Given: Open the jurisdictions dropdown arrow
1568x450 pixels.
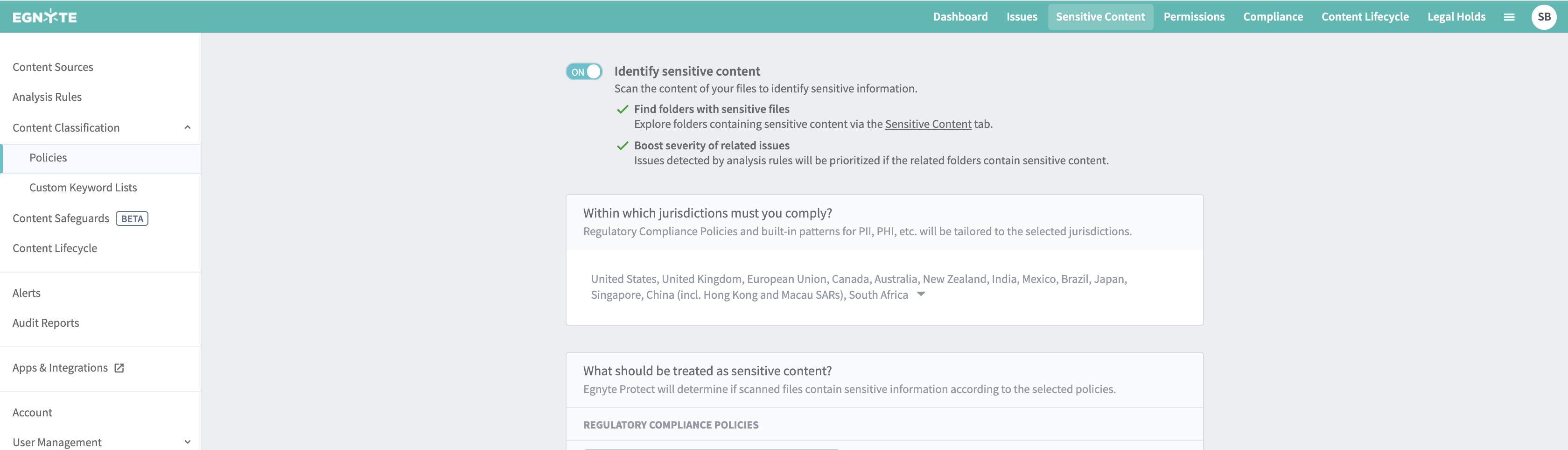Looking at the screenshot, I should [x=921, y=295].
